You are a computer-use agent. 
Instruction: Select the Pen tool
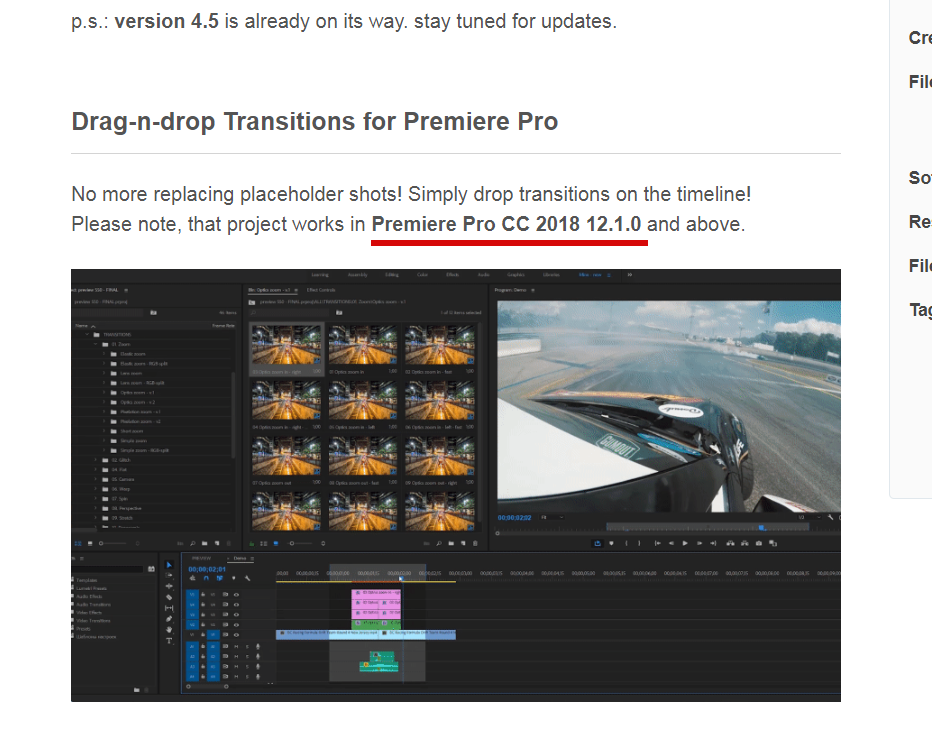(x=169, y=619)
